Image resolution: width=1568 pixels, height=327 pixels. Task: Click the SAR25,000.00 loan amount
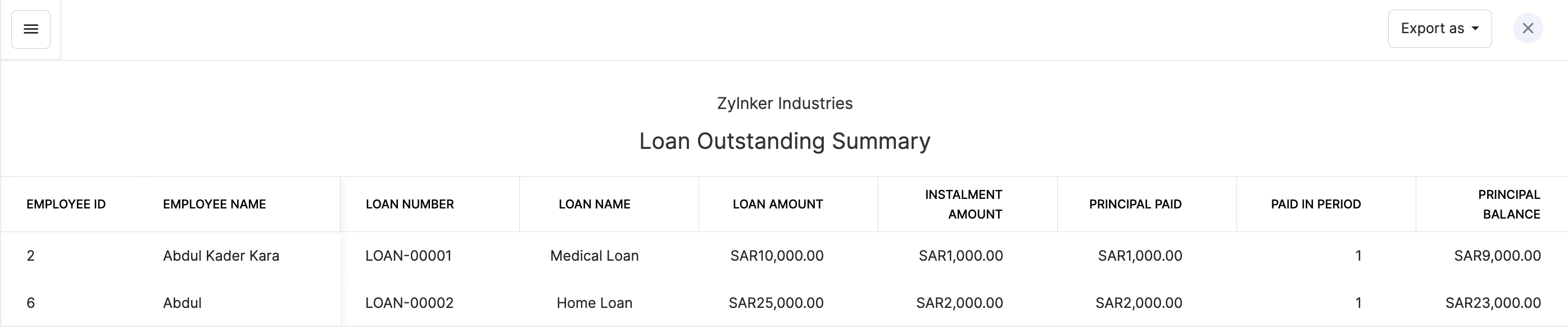(x=776, y=303)
